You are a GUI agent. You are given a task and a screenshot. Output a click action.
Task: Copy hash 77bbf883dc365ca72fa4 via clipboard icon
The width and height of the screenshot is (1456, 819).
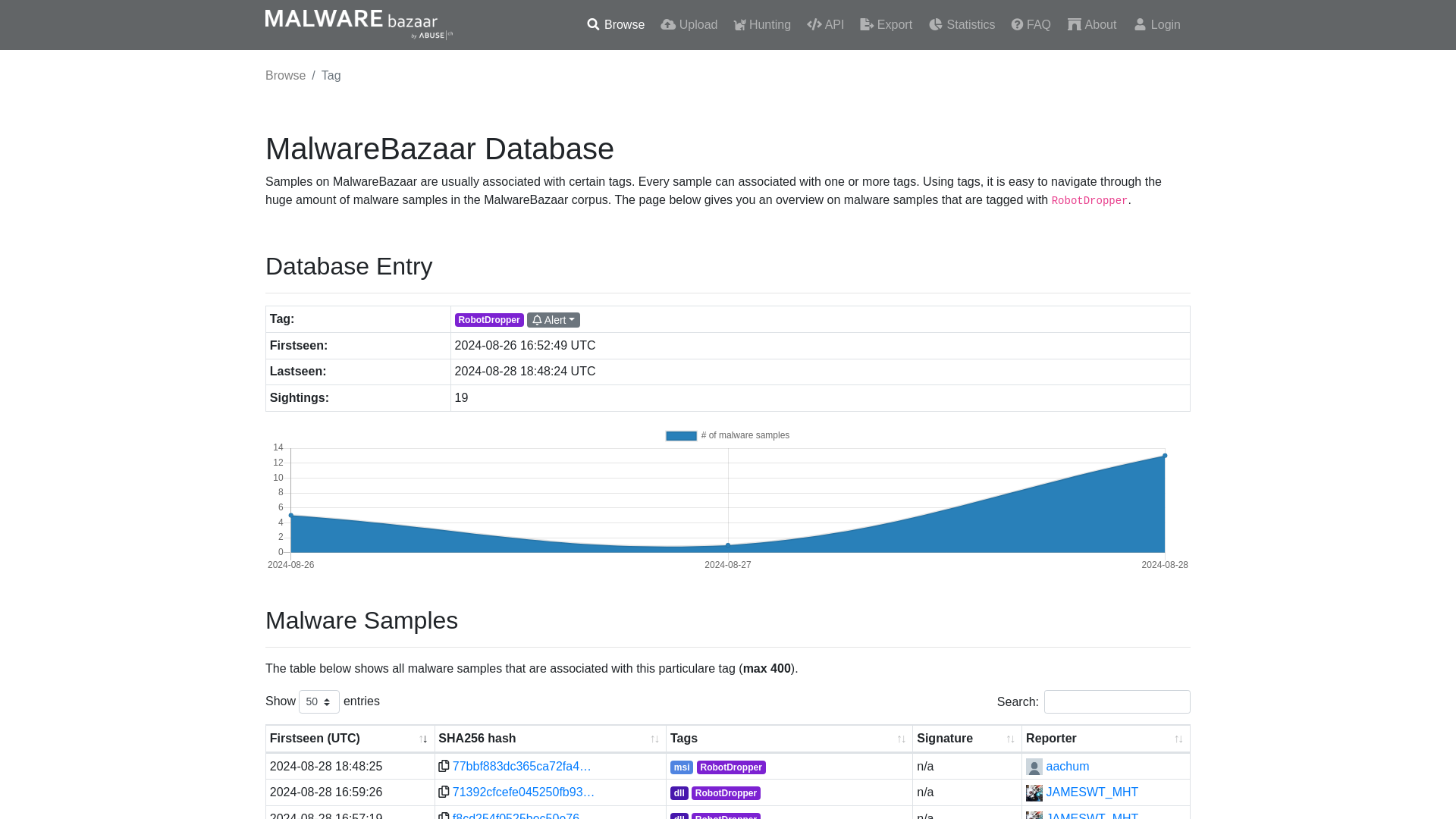coord(444,766)
